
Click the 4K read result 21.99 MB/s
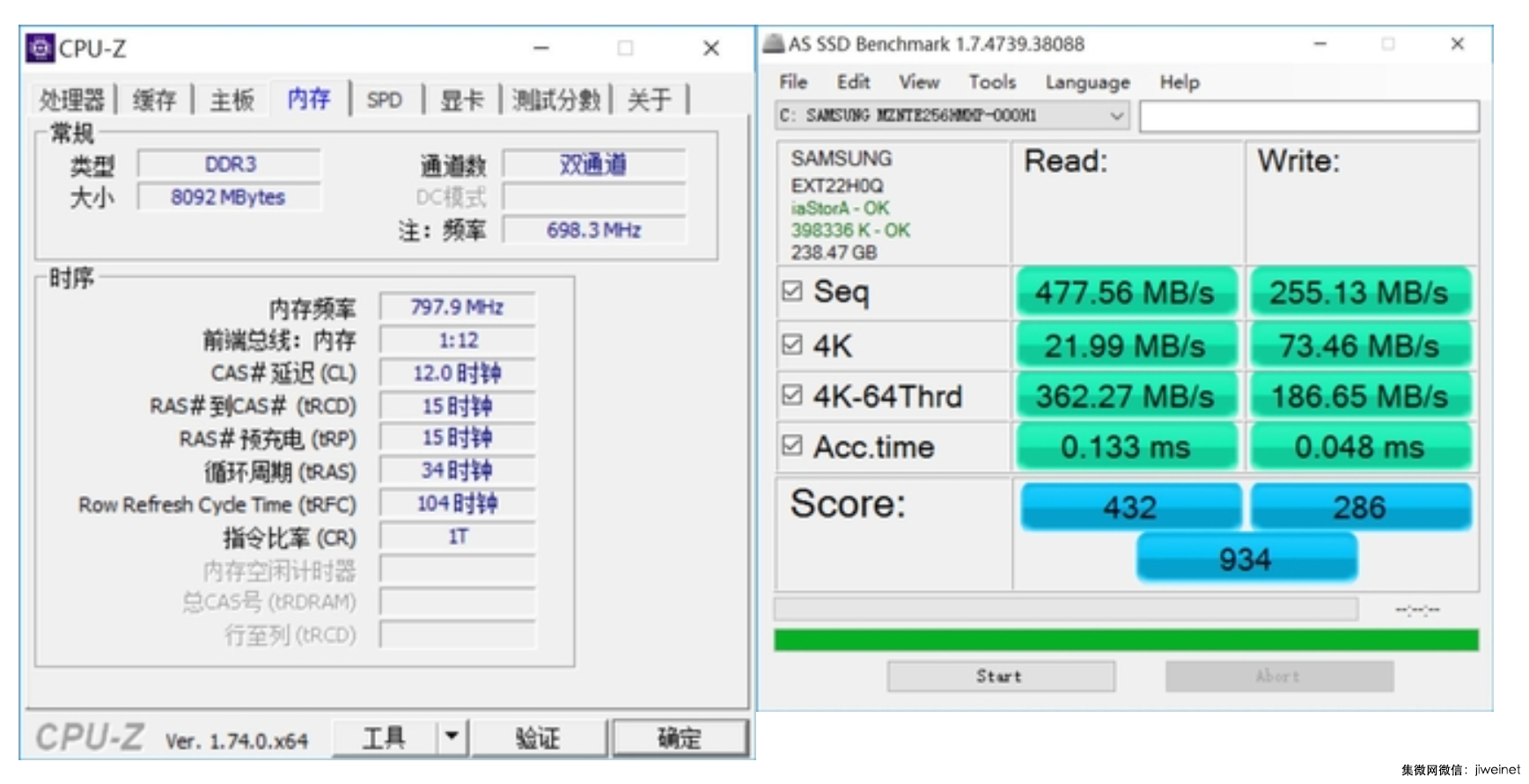coord(1125,346)
